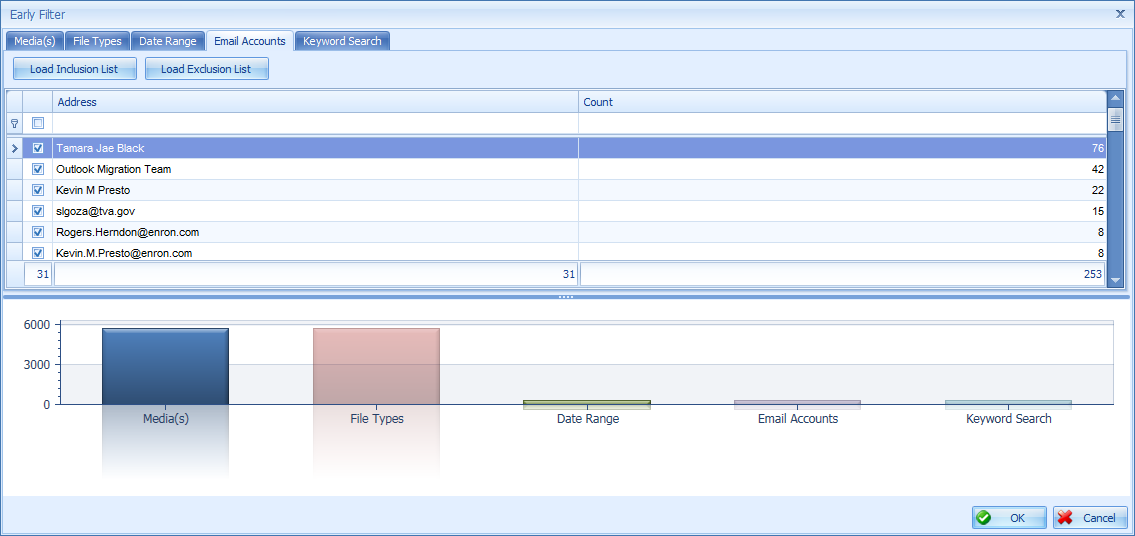Click Load Inclusion List button
1135x536 pixels.
pyautogui.click(x=74, y=70)
